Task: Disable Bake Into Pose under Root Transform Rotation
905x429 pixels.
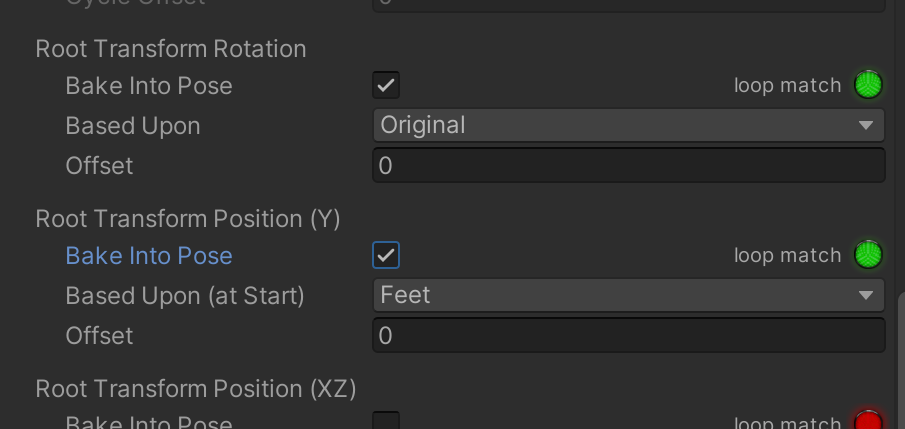Action: (386, 85)
